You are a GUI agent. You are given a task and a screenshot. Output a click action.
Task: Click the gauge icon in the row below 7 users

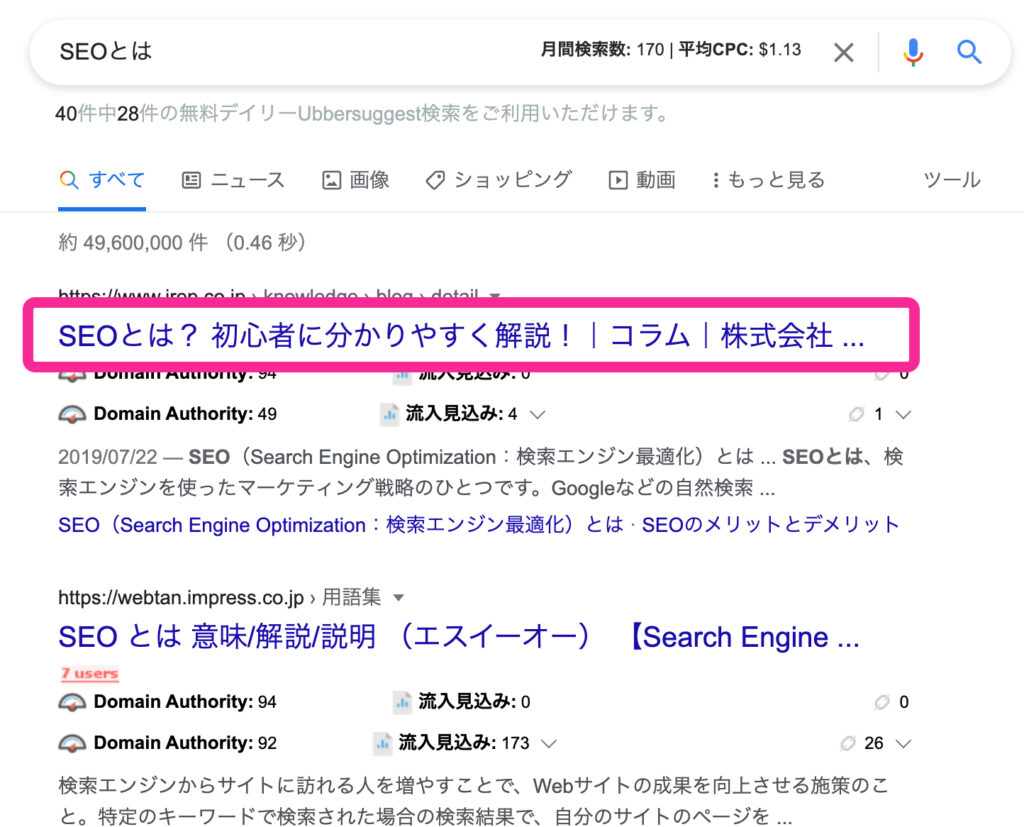click(72, 702)
